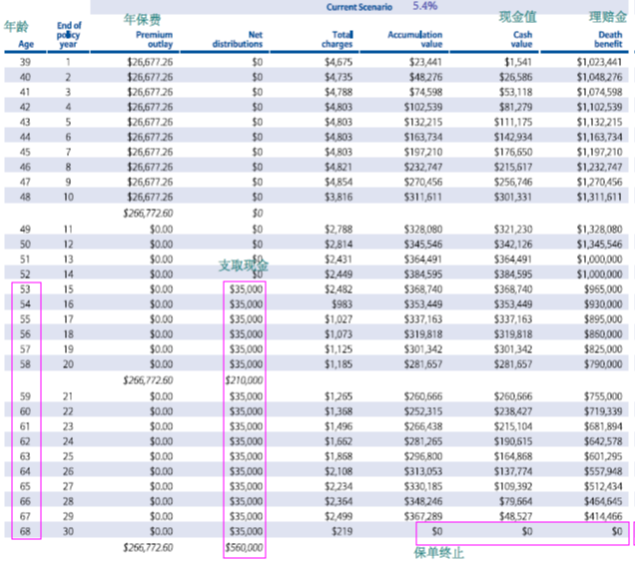Click the 年保费 annotation label
The height and width of the screenshot is (565, 635).
[142, 19]
